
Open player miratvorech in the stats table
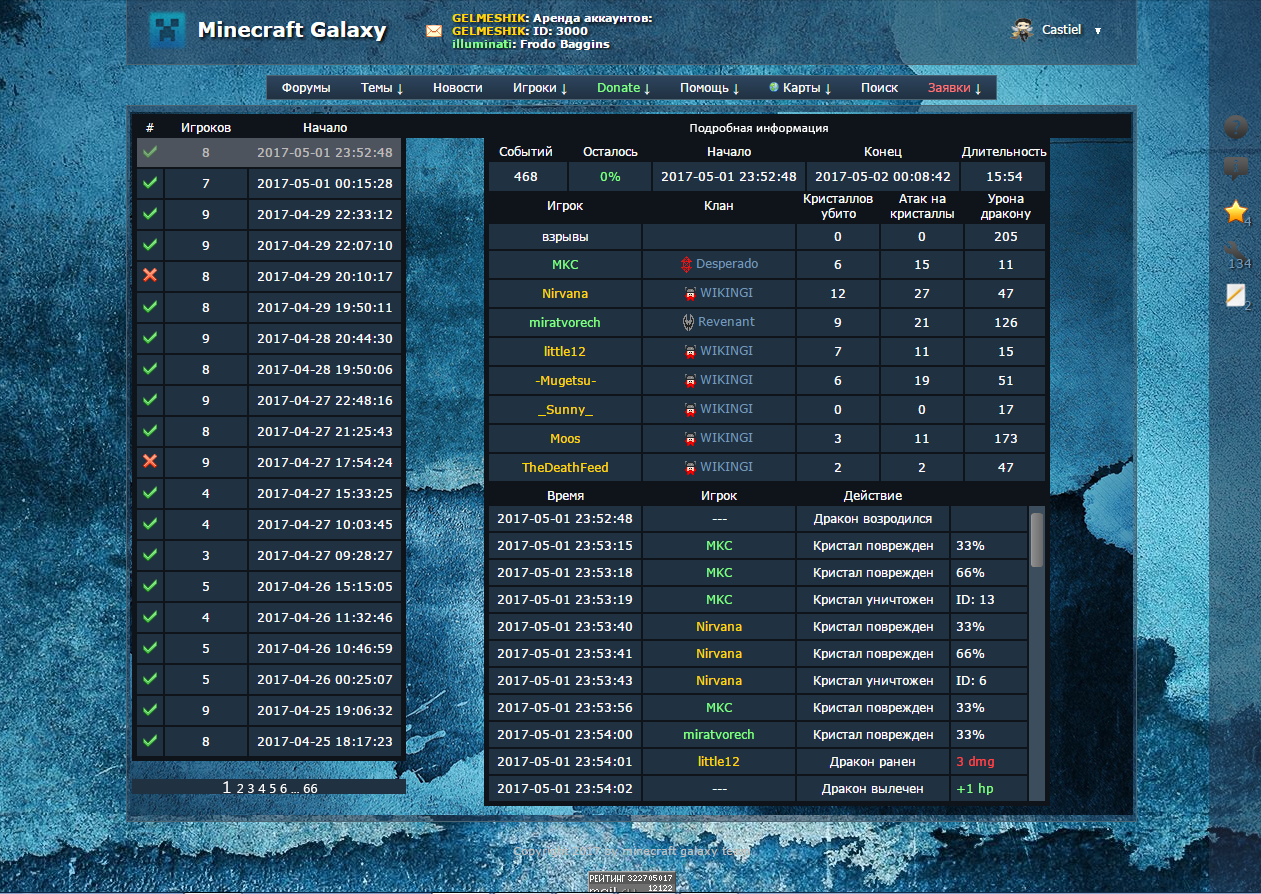pyautogui.click(x=565, y=323)
